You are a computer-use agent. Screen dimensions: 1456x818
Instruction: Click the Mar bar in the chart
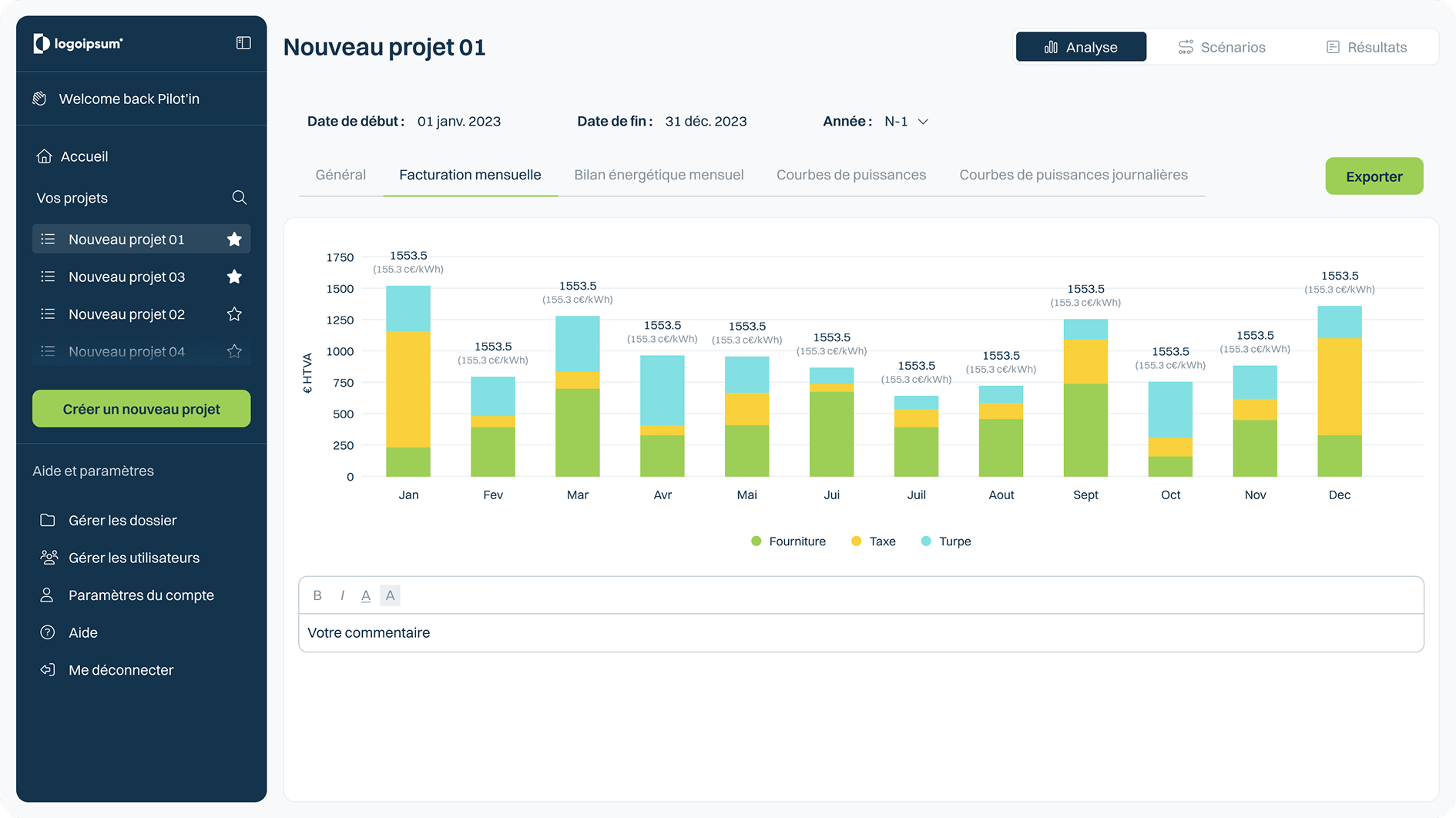pyautogui.click(x=578, y=397)
